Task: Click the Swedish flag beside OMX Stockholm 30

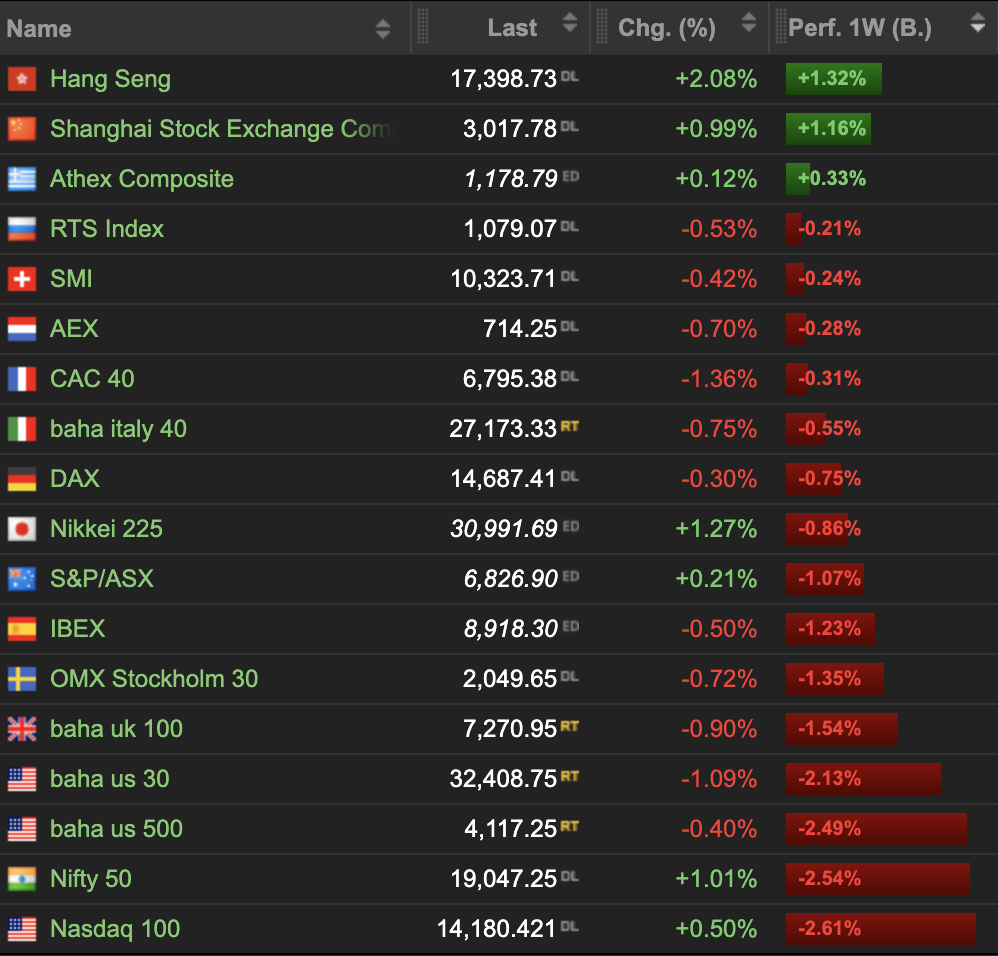Action: coord(22,679)
